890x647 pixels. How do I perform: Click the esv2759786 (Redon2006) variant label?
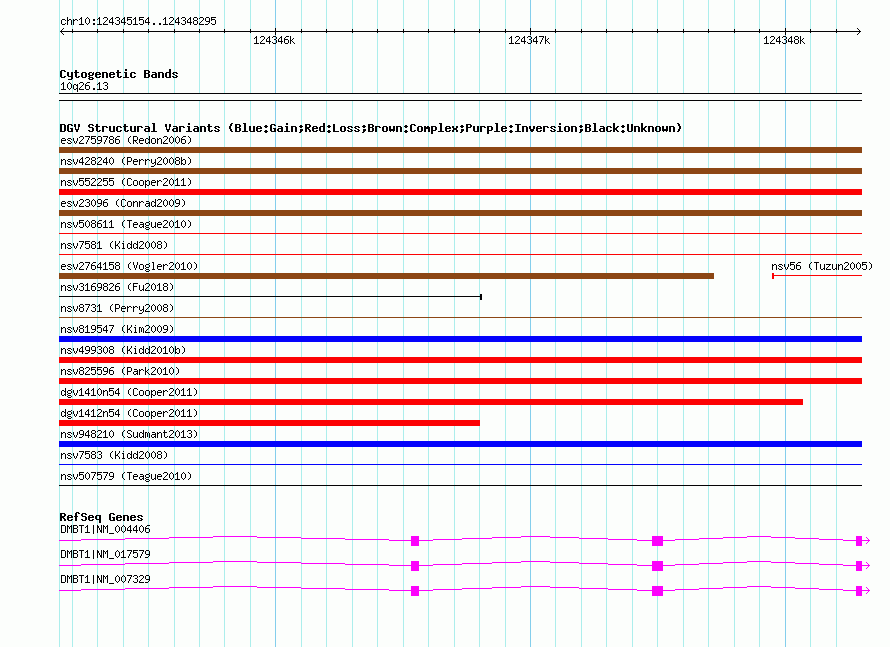click(x=126, y=140)
